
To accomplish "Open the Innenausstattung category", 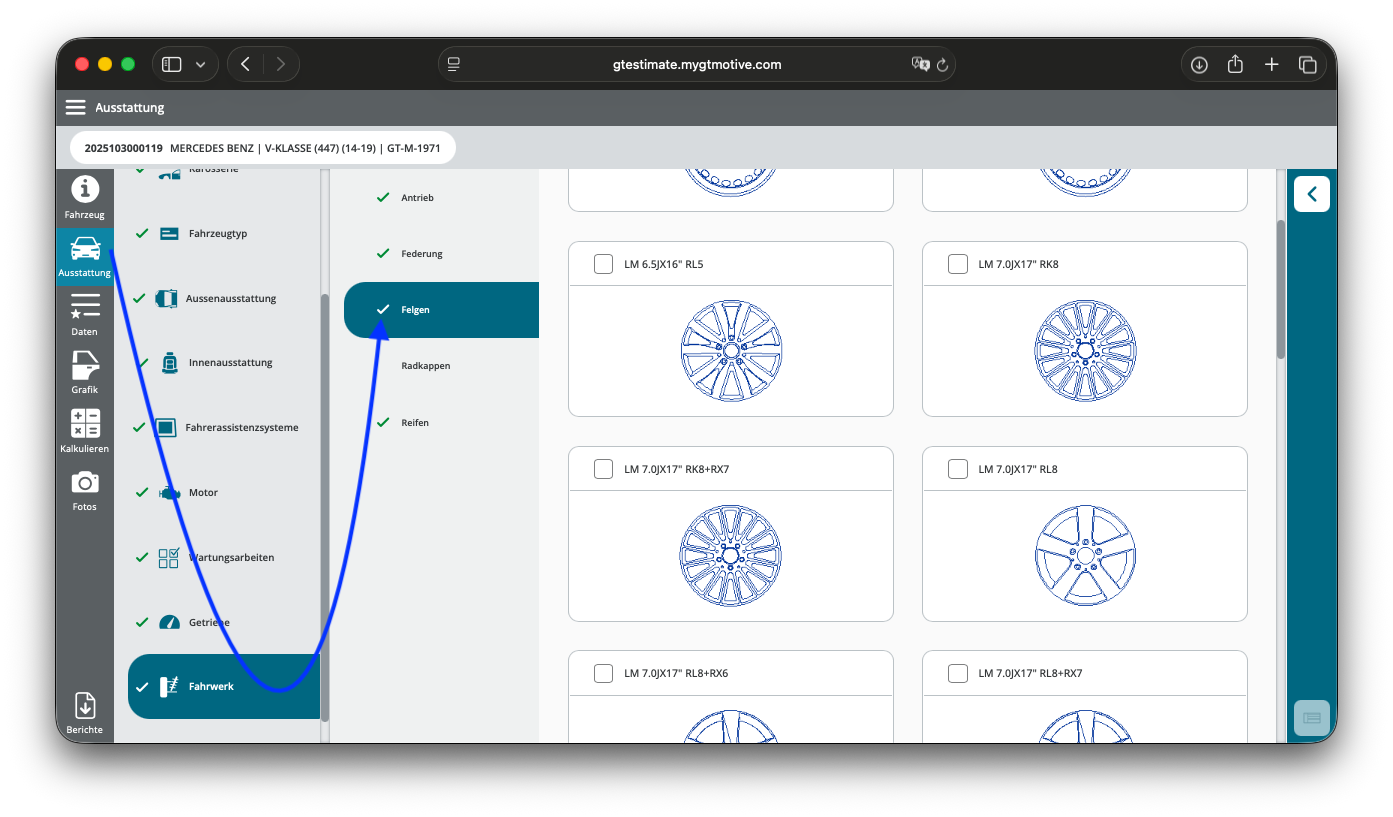I will pyautogui.click(x=230, y=363).
